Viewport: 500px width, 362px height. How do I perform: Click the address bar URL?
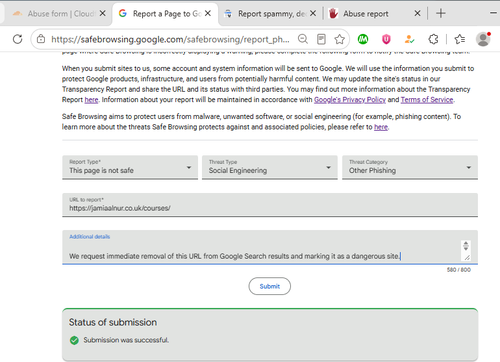(170, 39)
